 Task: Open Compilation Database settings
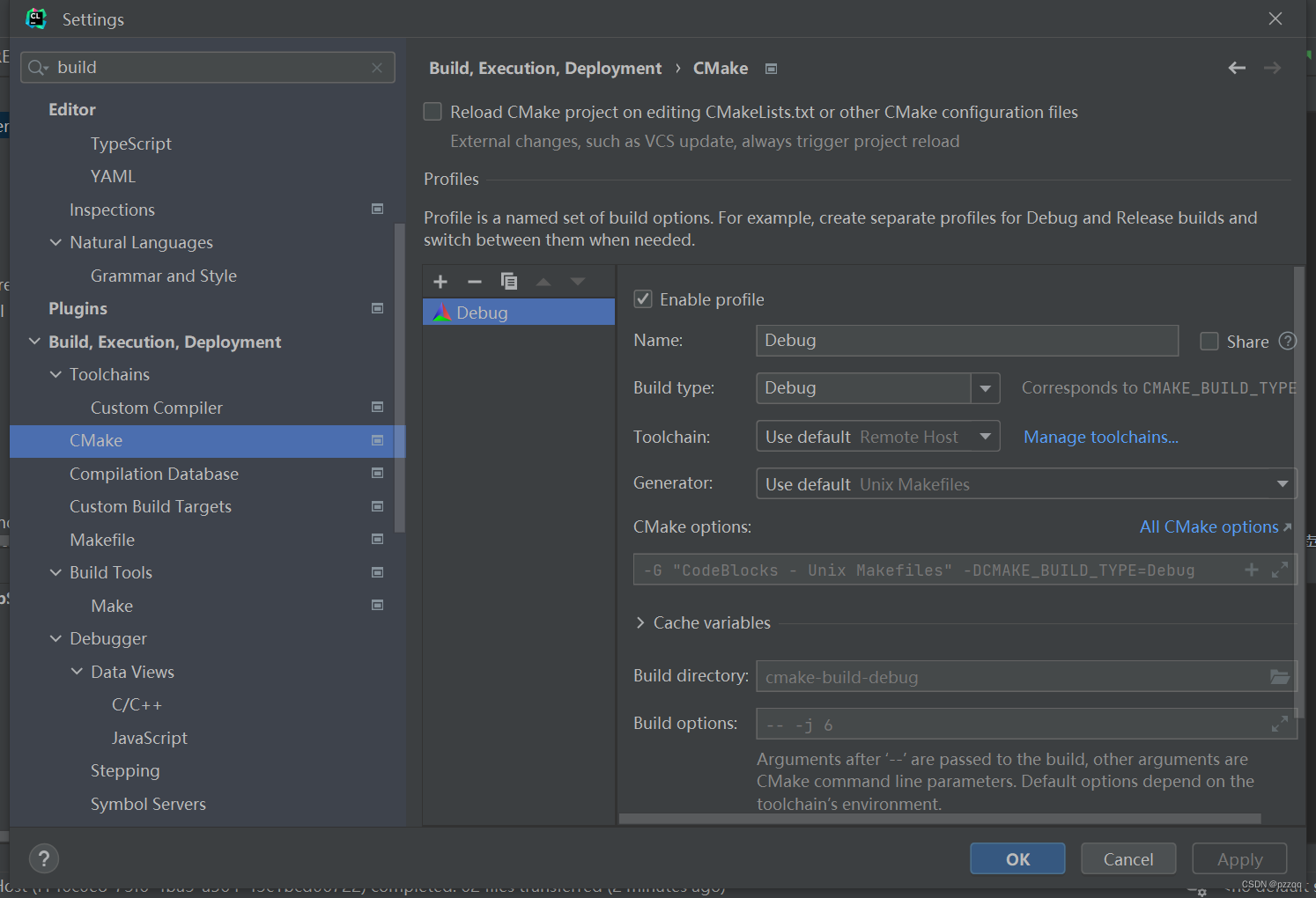pos(154,474)
